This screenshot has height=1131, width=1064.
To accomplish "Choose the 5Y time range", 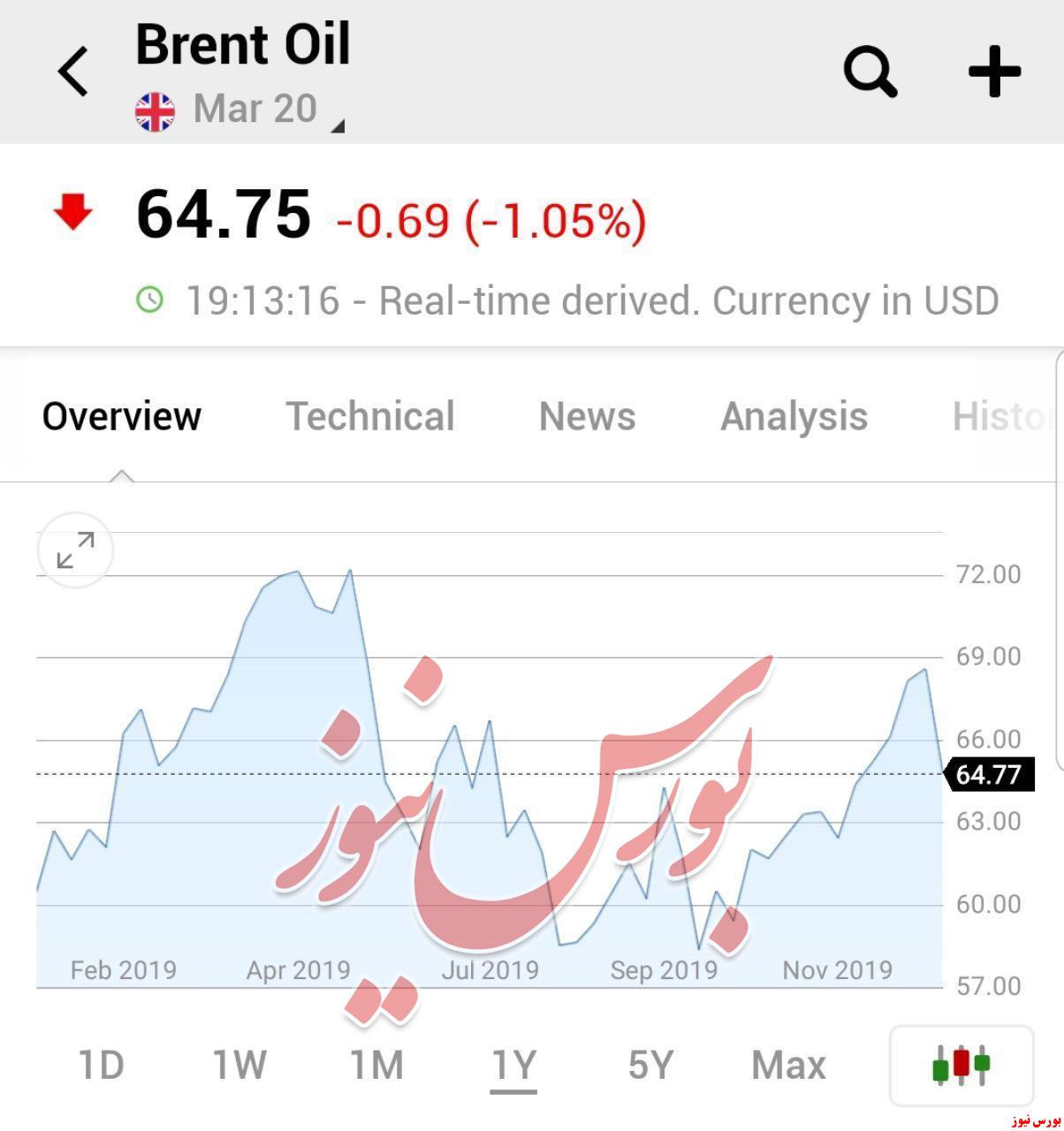I will click(651, 1065).
